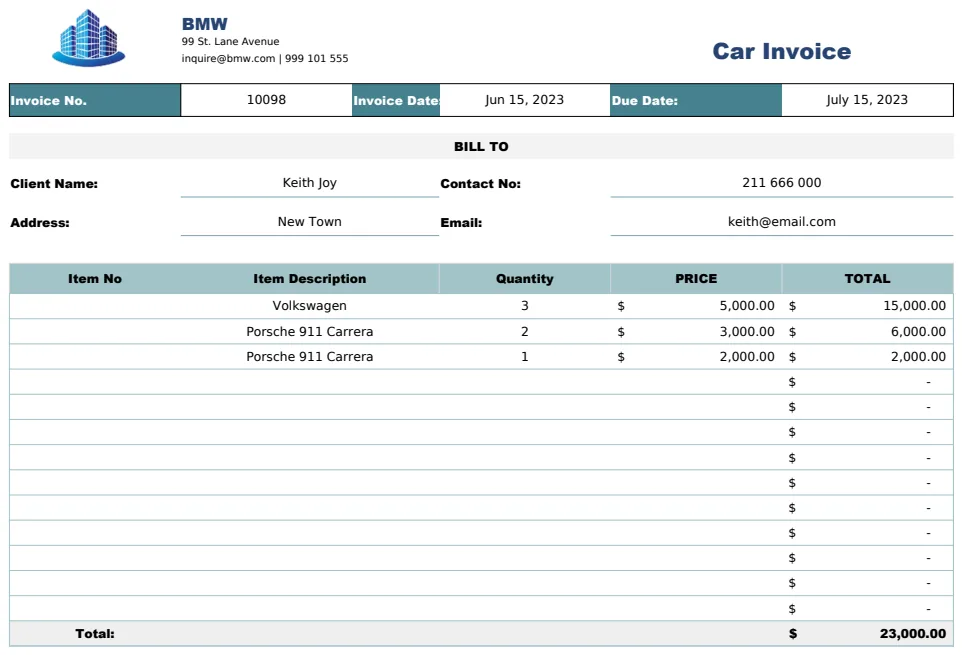Screen dimensions: 962x655
Task: Select invoice number 10098 cell
Action: pos(266,100)
